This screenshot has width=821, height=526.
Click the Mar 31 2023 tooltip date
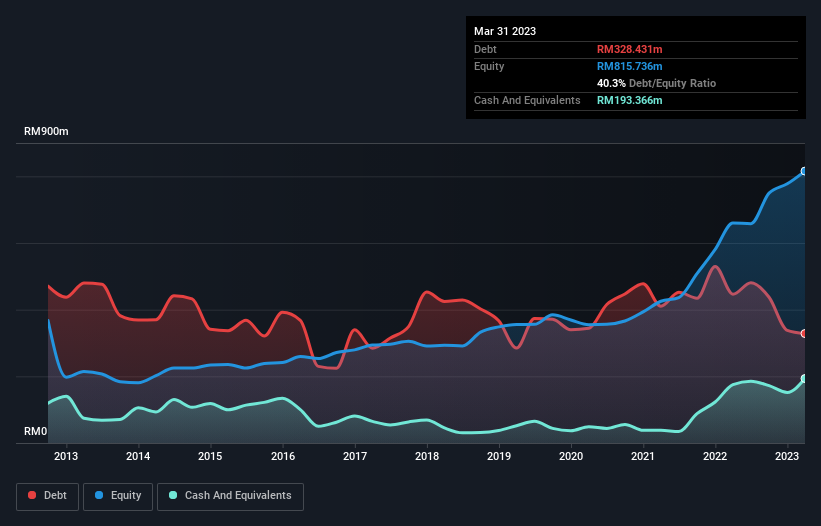point(505,31)
